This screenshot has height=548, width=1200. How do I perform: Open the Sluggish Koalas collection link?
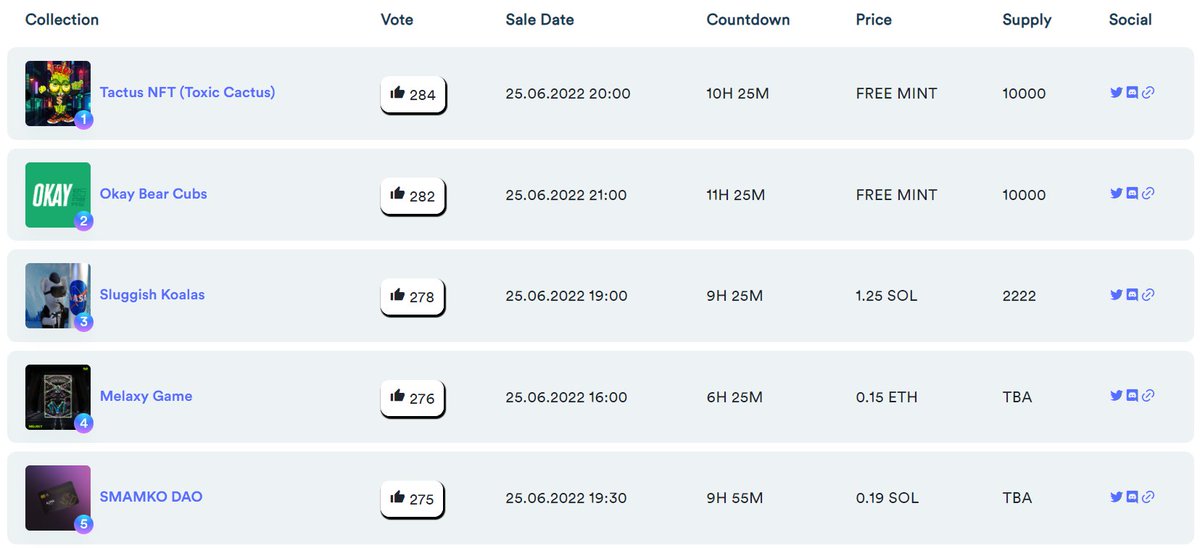(x=152, y=294)
